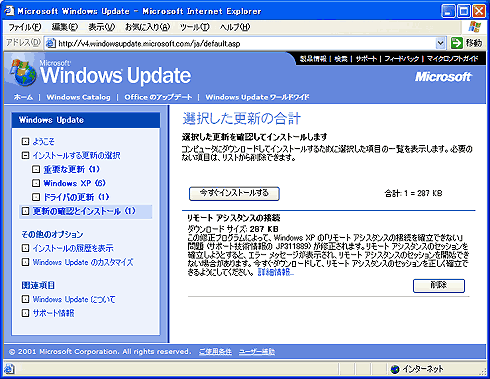Click the Internet zone globe in status bar
This screenshot has height=379, width=490.
point(395,369)
